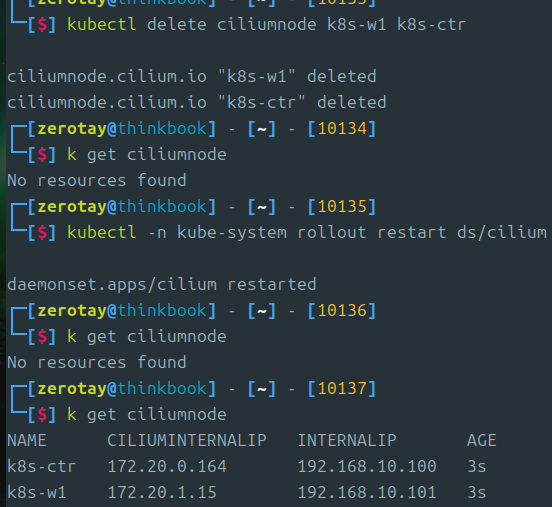Click the first 'No resources found' message
The width and height of the screenshot is (552, 507).
(x=97, y=180)
